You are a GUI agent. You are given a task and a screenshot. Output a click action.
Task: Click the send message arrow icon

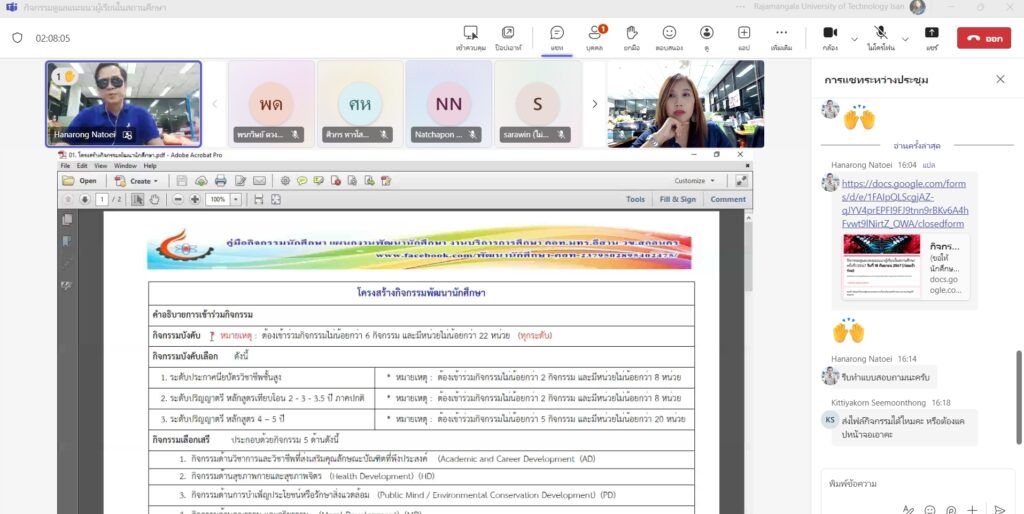pyautogui.click(x=999, y=510)
